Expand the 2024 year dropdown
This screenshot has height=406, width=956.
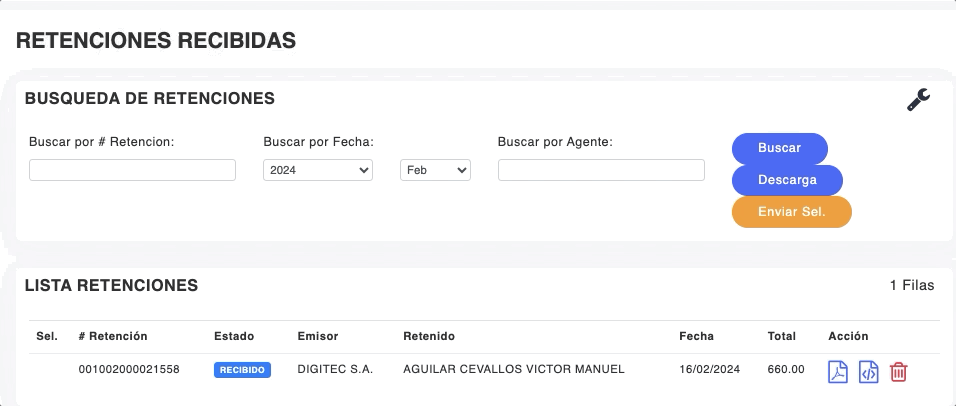[317, 171]
